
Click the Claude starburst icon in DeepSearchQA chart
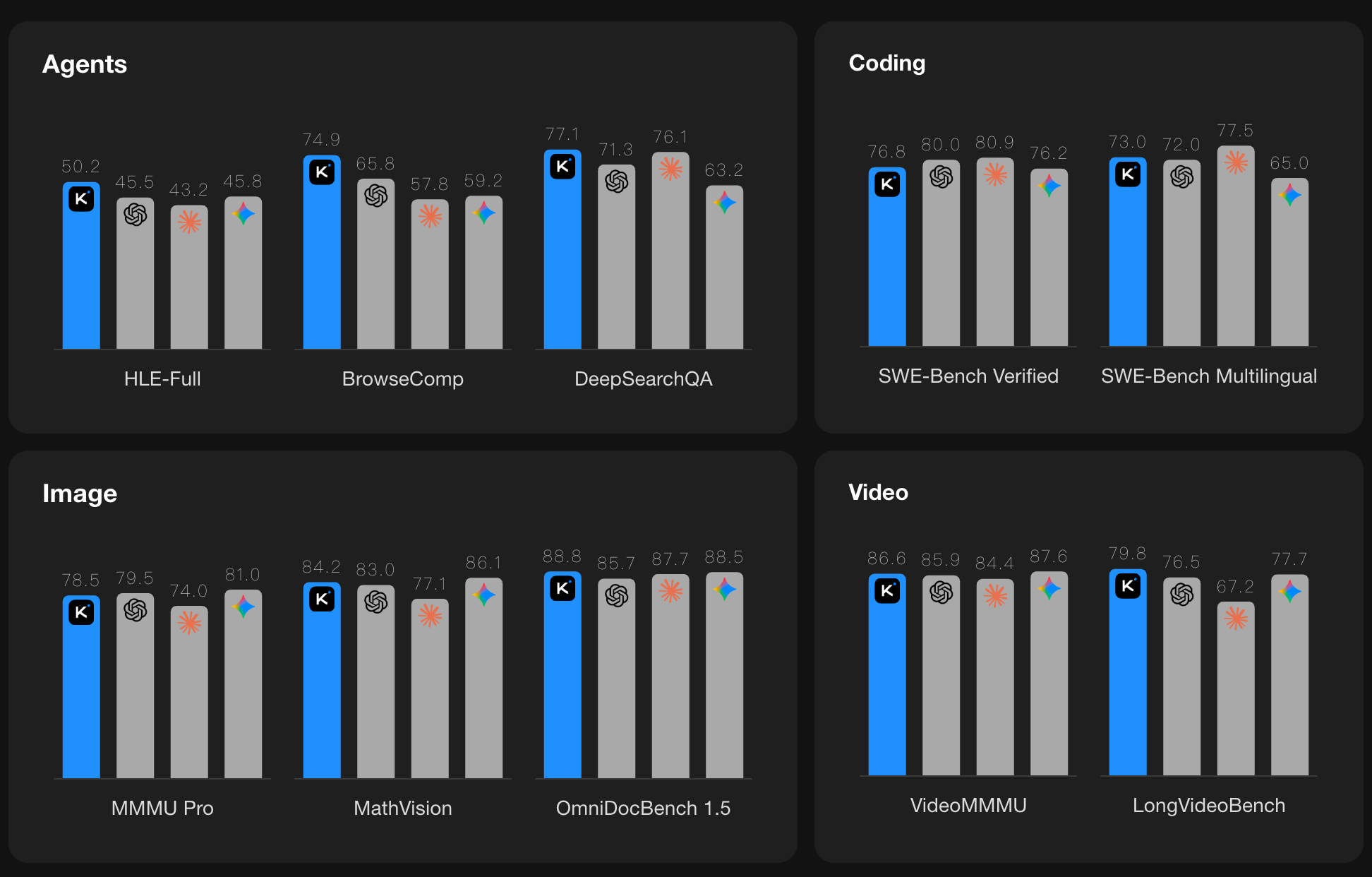670,168
